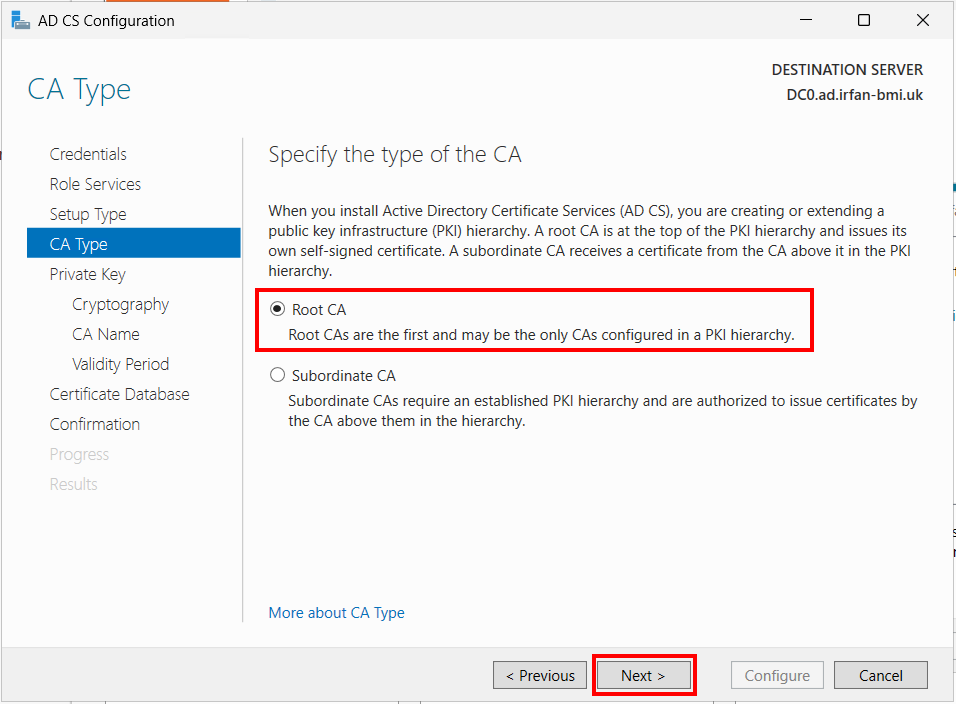Jump to the Cryptography sub-step
Viewport: 956px width, 704px height.
point(121,304)
